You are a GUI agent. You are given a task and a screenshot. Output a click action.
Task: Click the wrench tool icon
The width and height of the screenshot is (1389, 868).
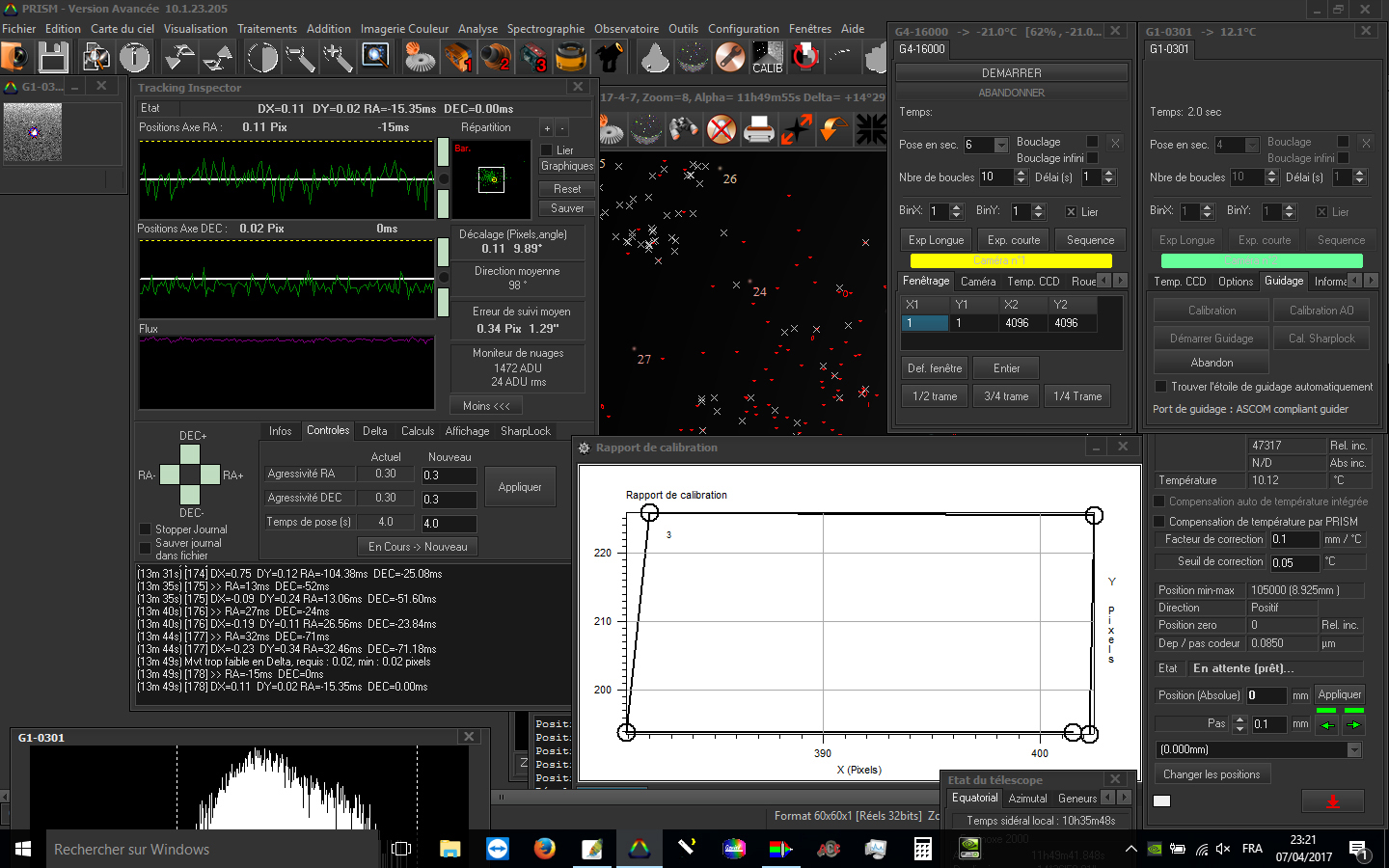[x=729, y=58]
